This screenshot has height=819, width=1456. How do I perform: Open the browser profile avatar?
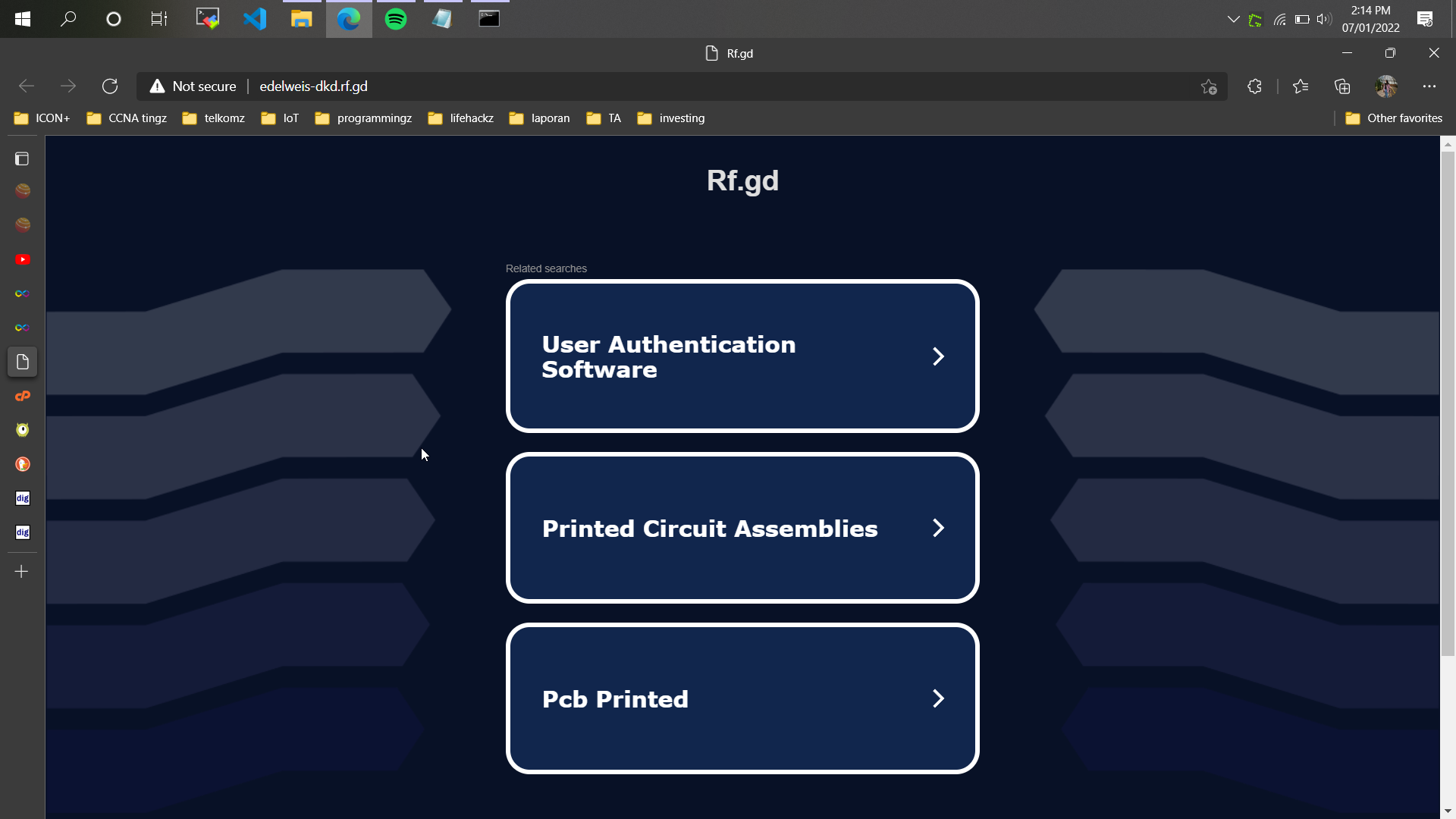1386,86
